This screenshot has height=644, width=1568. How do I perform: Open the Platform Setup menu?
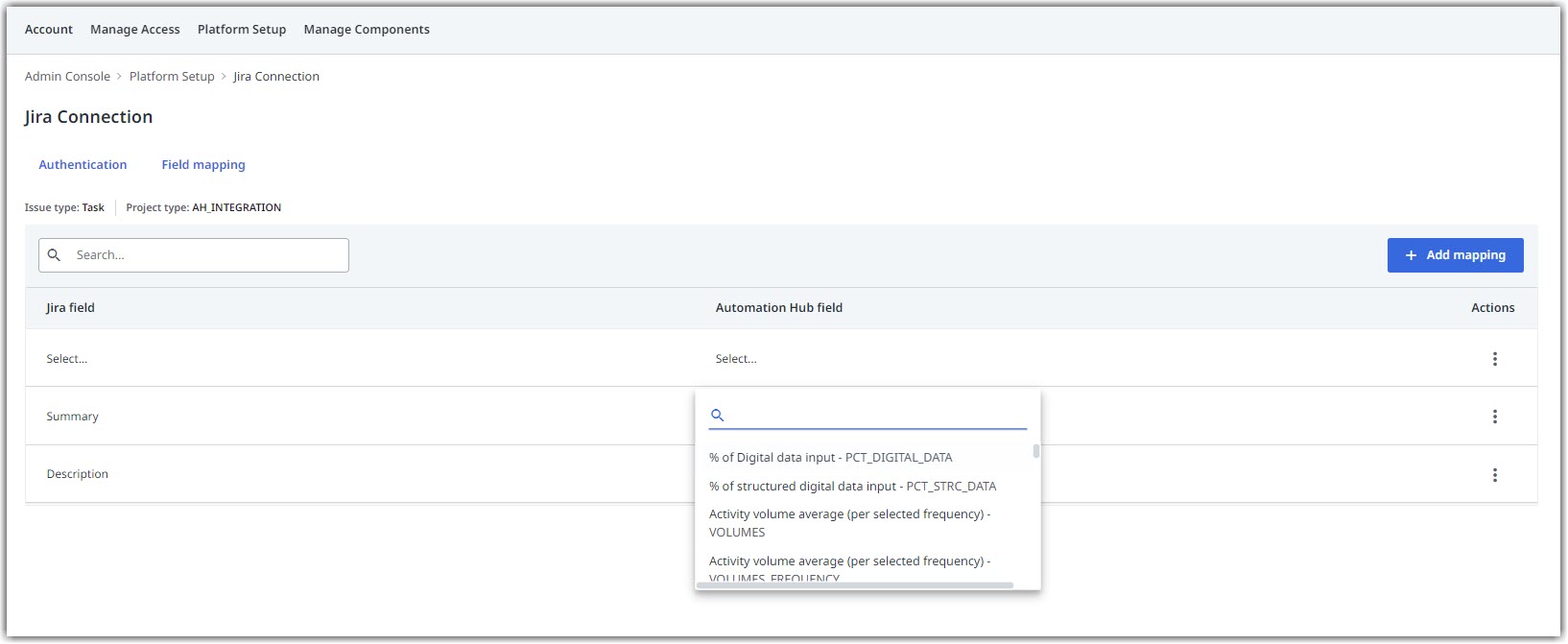[242, 30]
